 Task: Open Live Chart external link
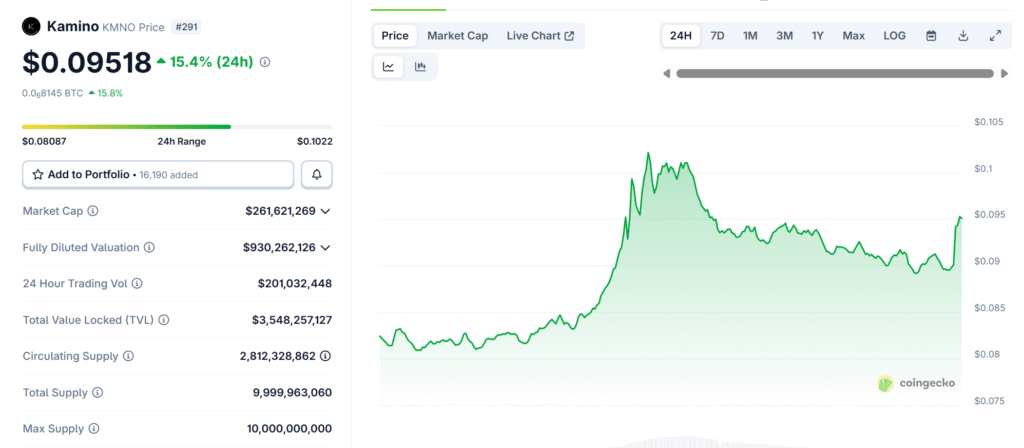point(540,36)
